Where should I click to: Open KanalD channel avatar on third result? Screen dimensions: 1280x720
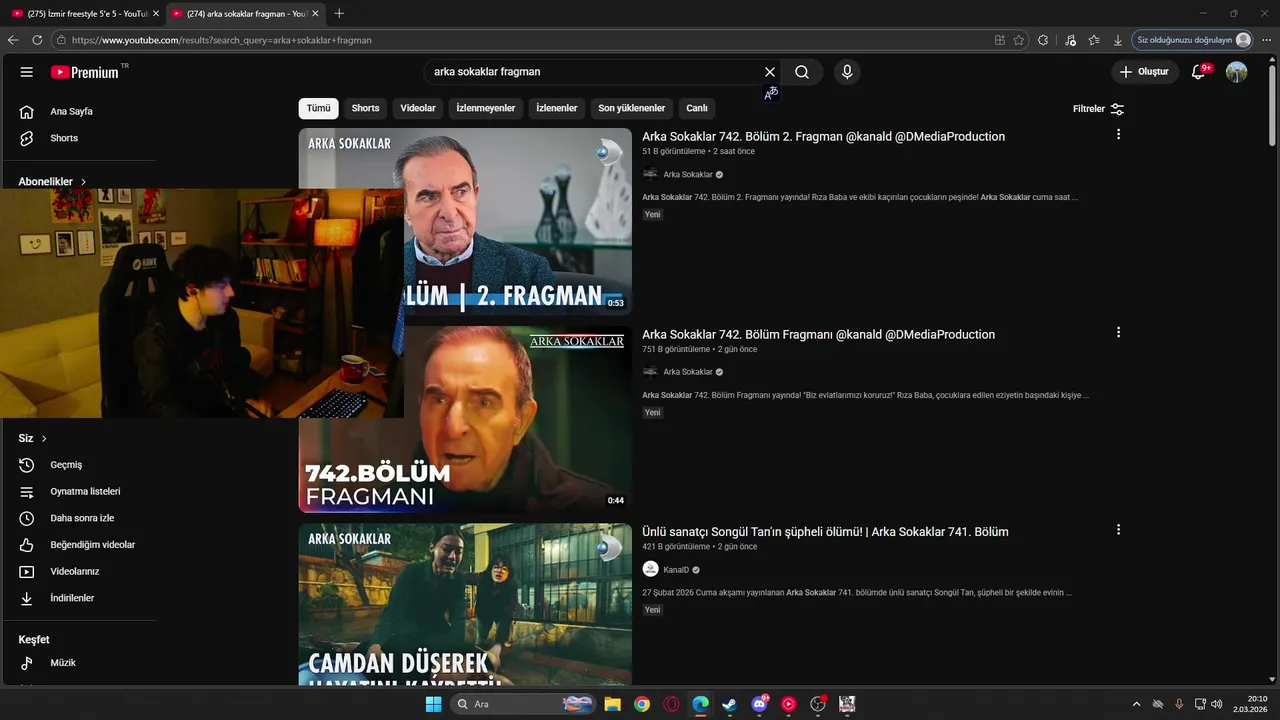(650, 569)
